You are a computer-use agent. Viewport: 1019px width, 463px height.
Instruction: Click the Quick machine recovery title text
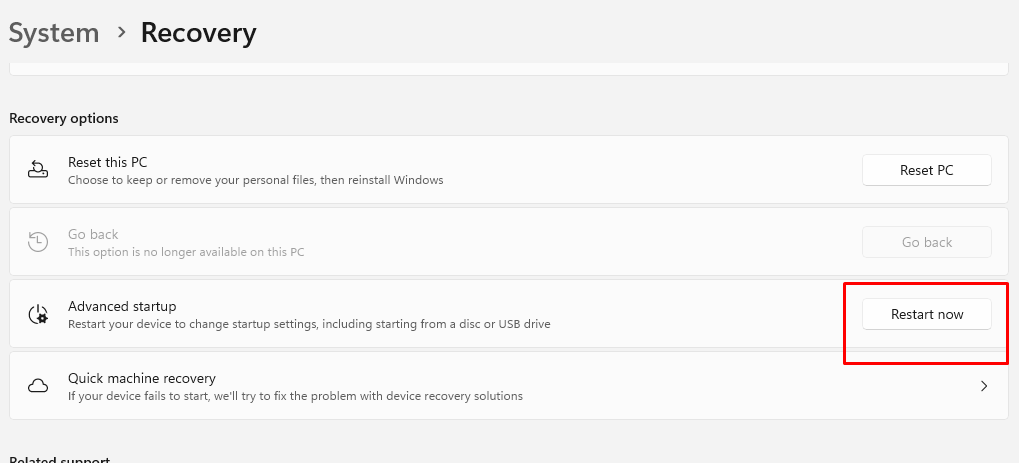click(x=142, y=378)
